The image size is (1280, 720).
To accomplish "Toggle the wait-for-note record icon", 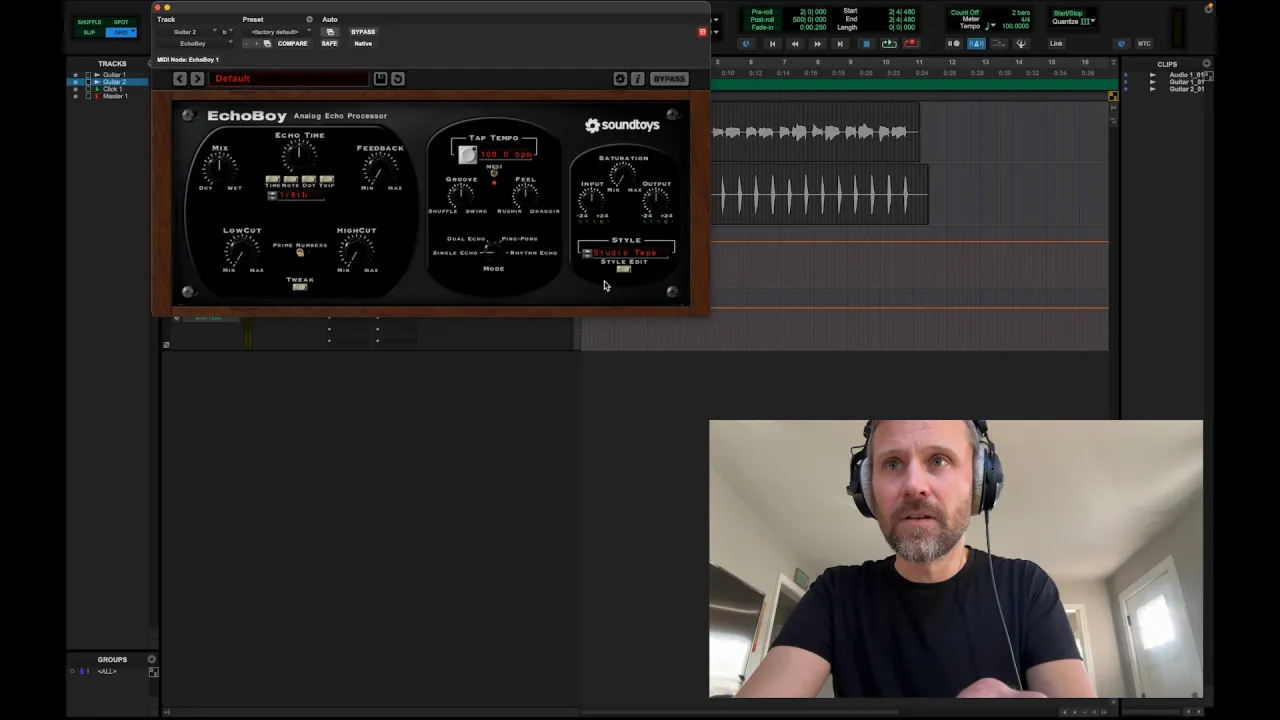I will pos(953,43).
